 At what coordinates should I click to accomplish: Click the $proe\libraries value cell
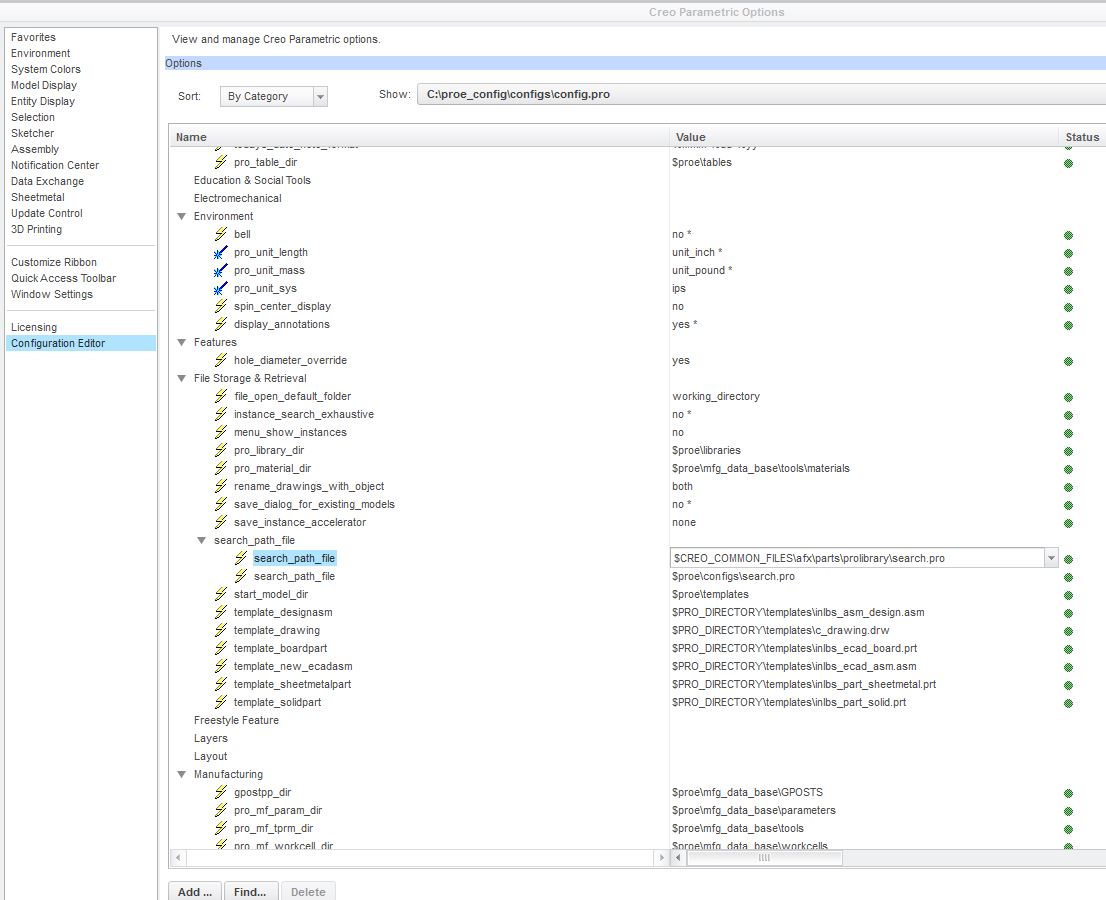[x=706, y=450]
